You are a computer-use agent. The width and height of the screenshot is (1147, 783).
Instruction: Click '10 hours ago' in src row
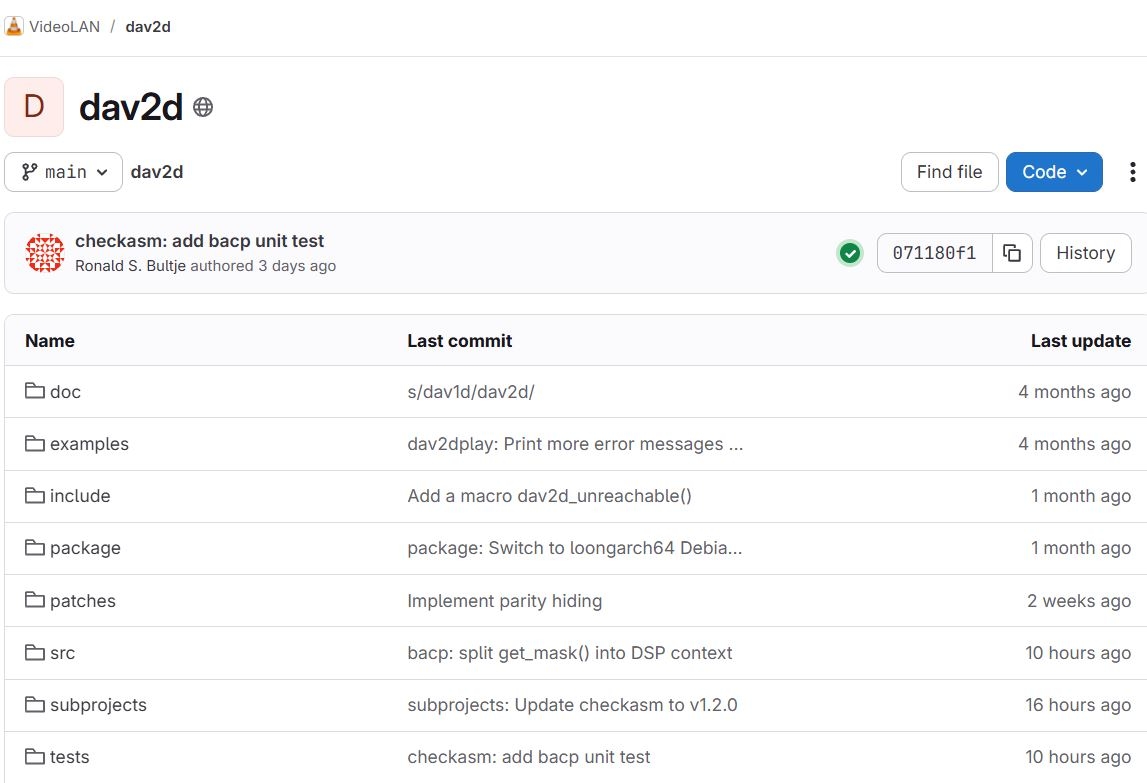tap(1078, 653)
